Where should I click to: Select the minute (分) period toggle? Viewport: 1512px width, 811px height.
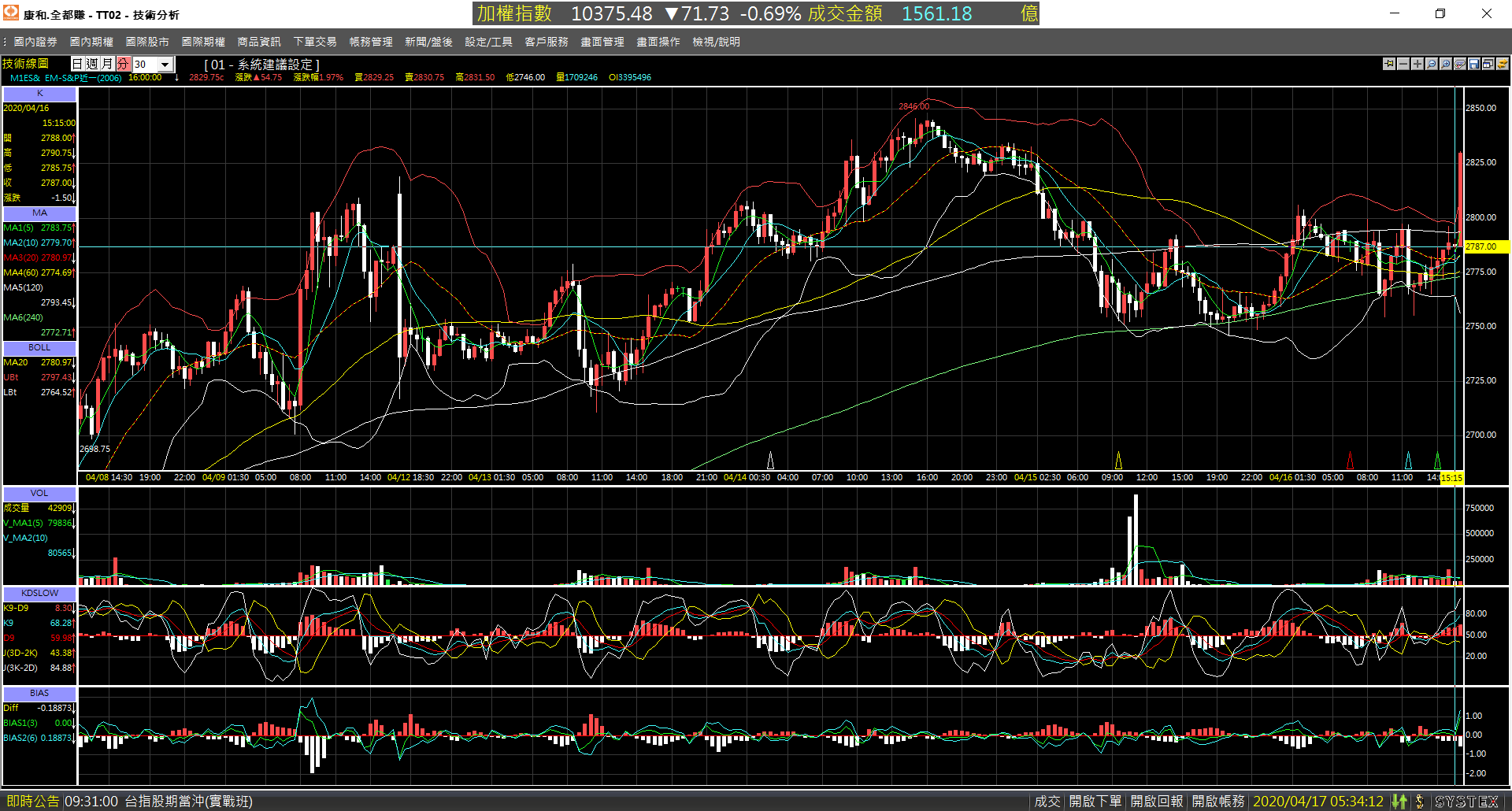click(123, 64)
